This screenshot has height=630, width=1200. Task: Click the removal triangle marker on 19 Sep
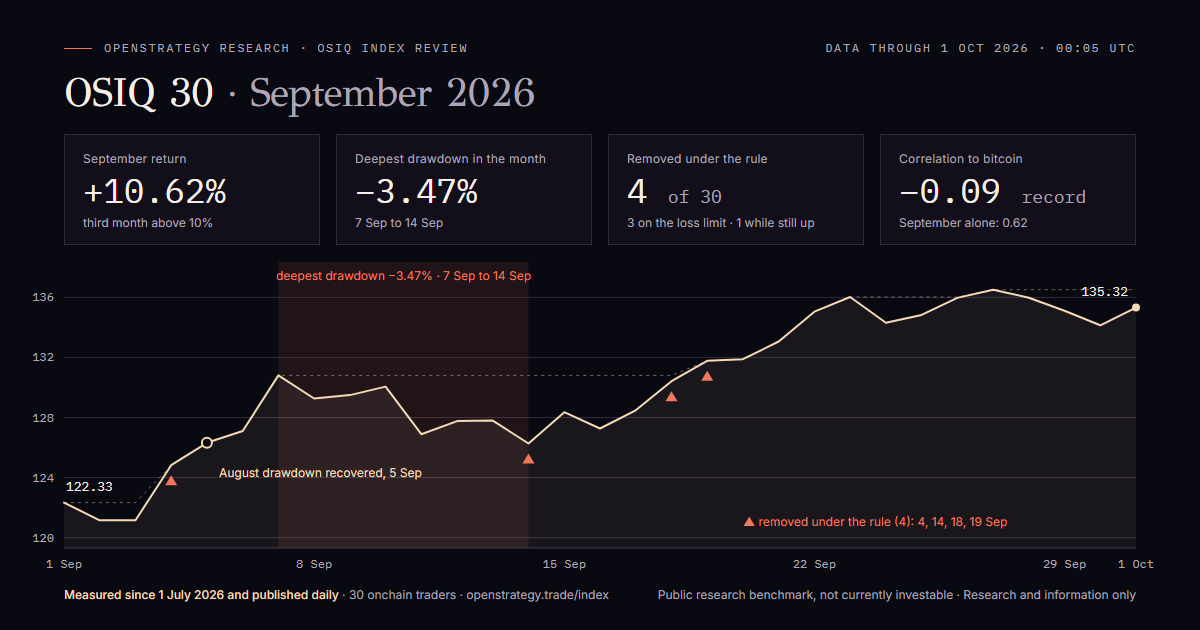click(x=707, y=376)
